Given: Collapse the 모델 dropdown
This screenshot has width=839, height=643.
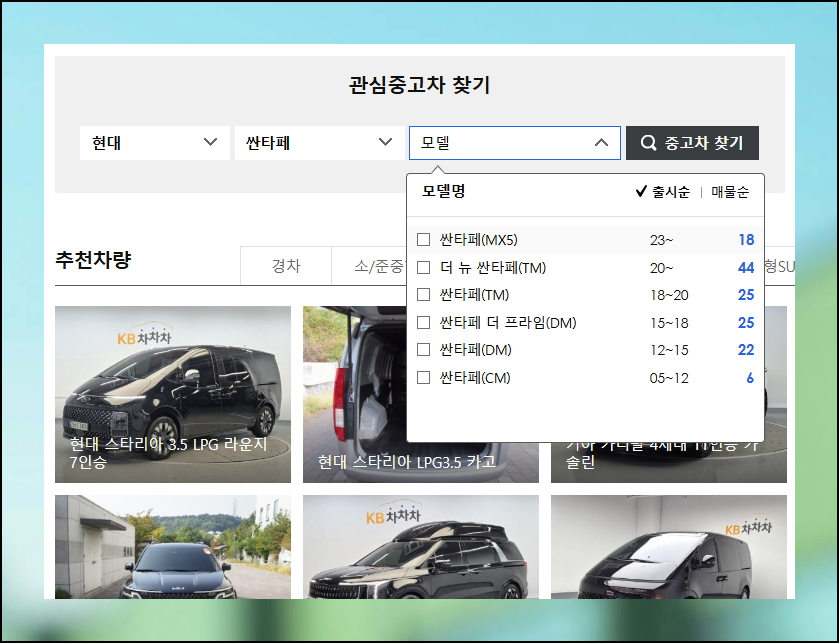Looking at the screenshot, I should (x=515, y=143).
